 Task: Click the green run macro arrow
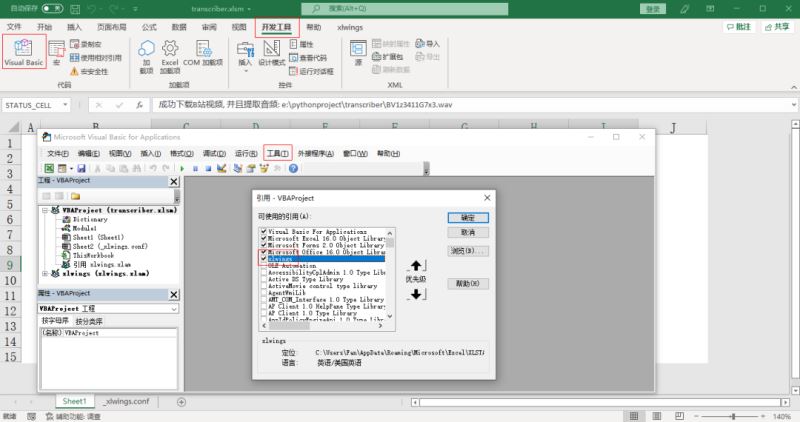pos(182,168)
